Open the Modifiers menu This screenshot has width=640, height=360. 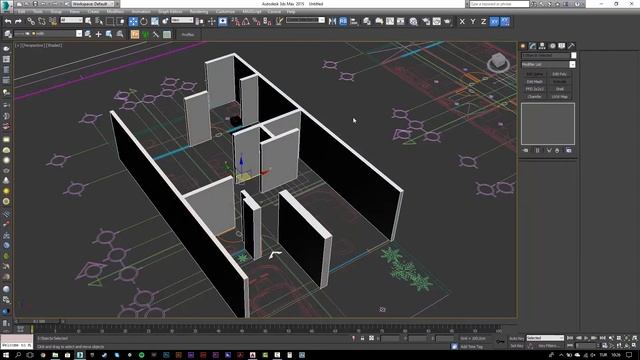point(115,12)
